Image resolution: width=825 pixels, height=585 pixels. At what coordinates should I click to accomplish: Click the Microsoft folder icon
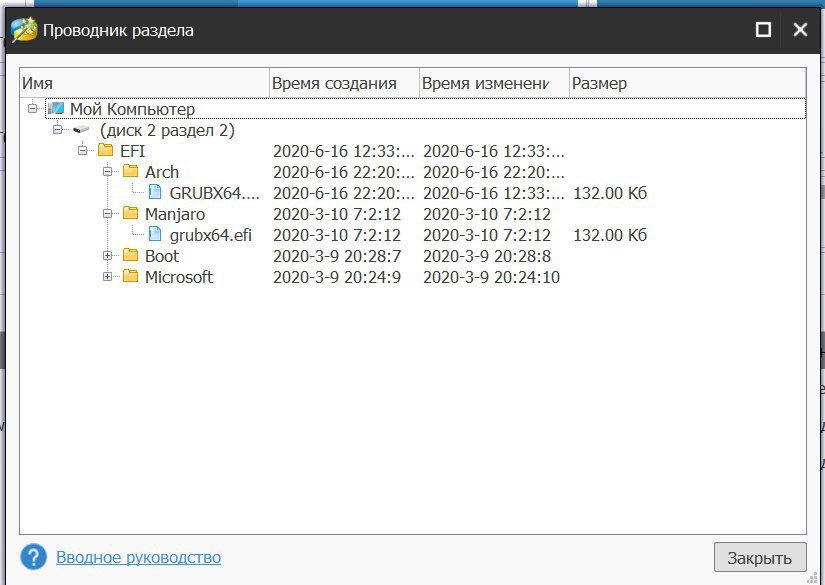coord(130,276)
